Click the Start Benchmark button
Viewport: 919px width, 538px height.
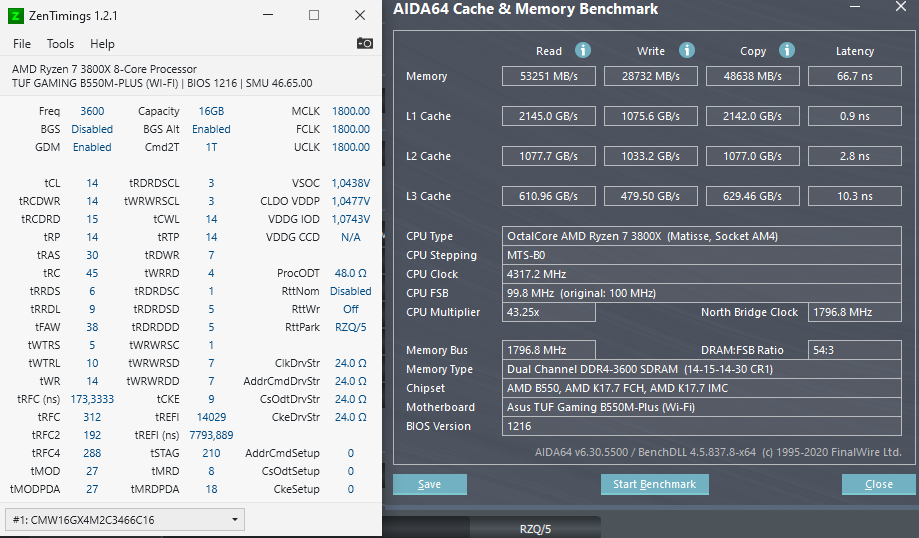655,484
